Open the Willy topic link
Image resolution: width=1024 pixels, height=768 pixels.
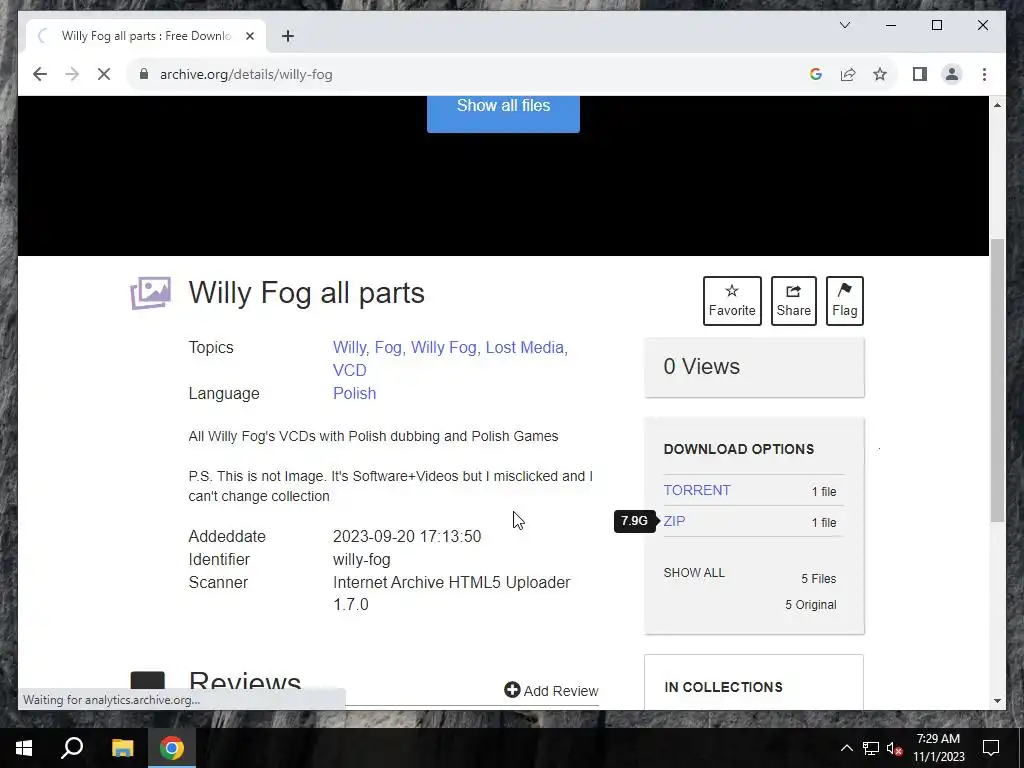(x=351, y=347)
